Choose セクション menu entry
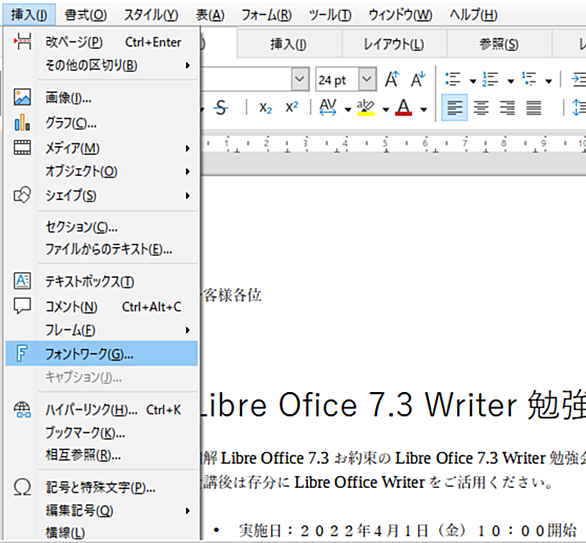586x543 pixels. click(102, 227)
